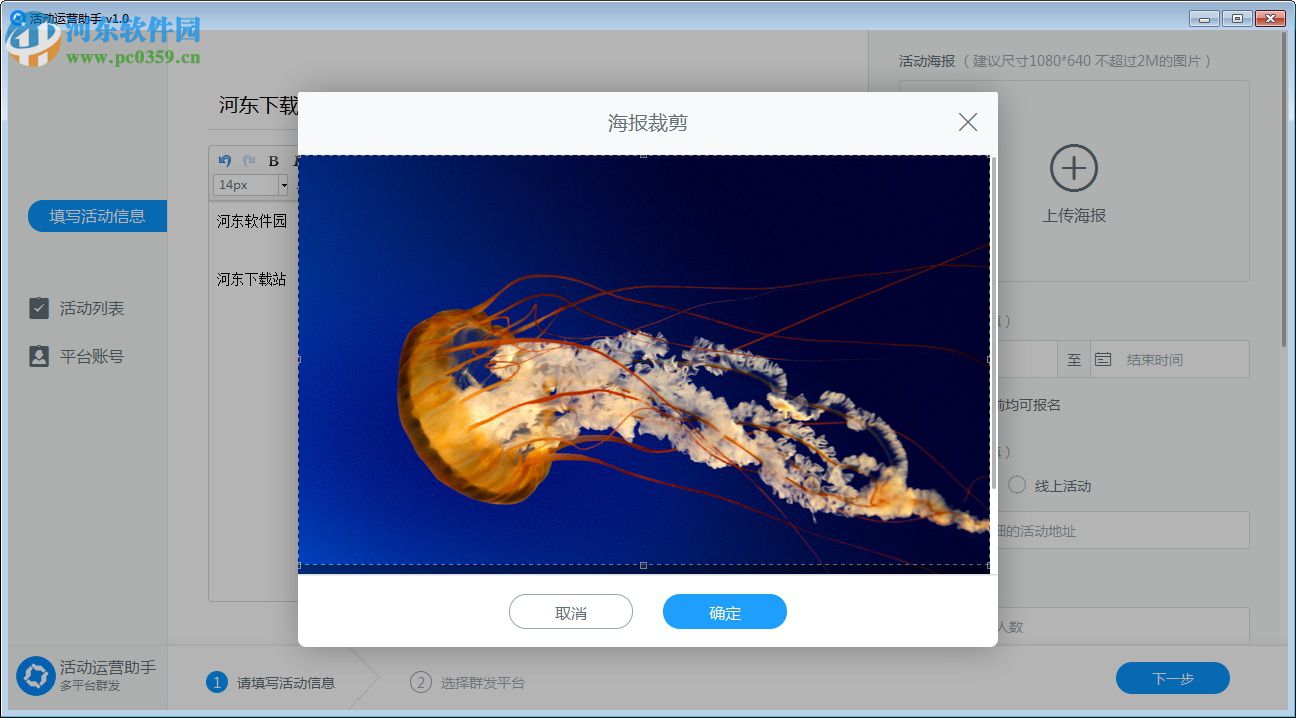
Task: Apply Bold formatting with the B icon
Action: click(272, 160)
